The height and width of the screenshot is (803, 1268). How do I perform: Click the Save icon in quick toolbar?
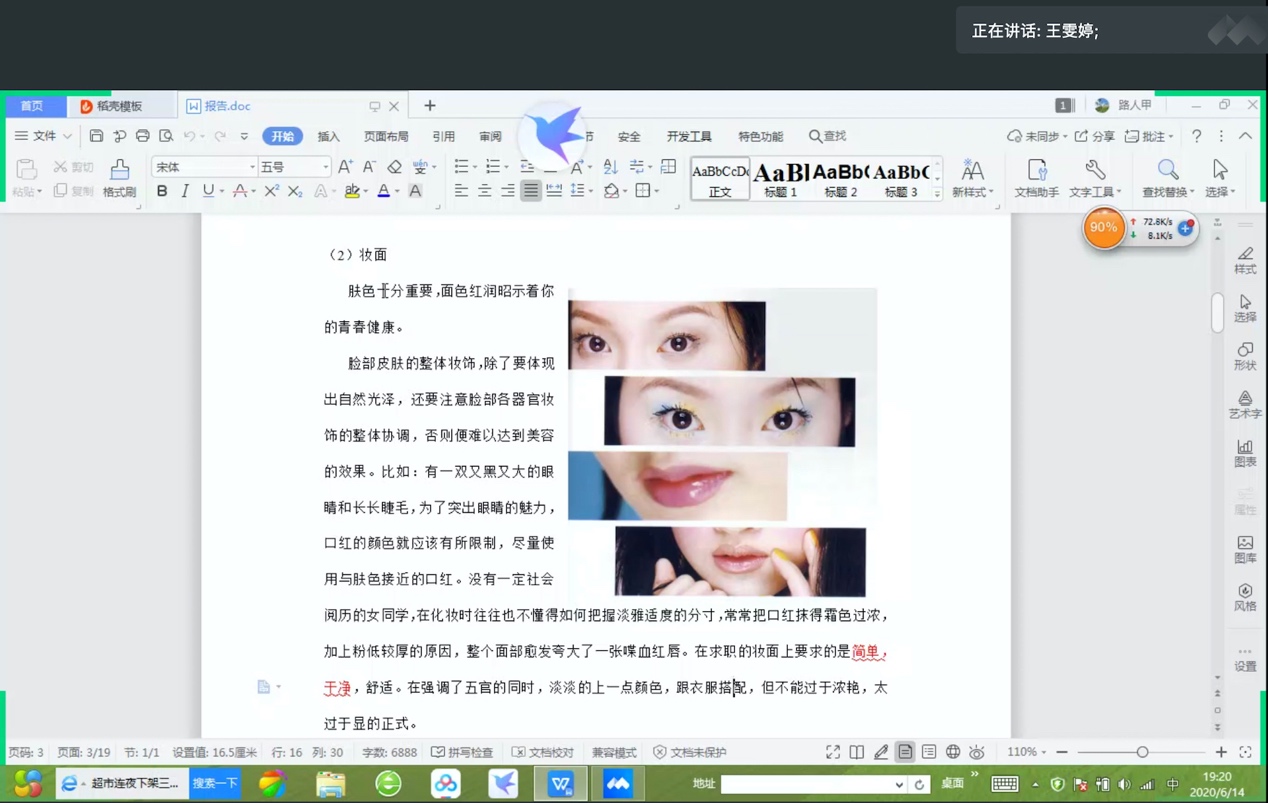[96, 136]
